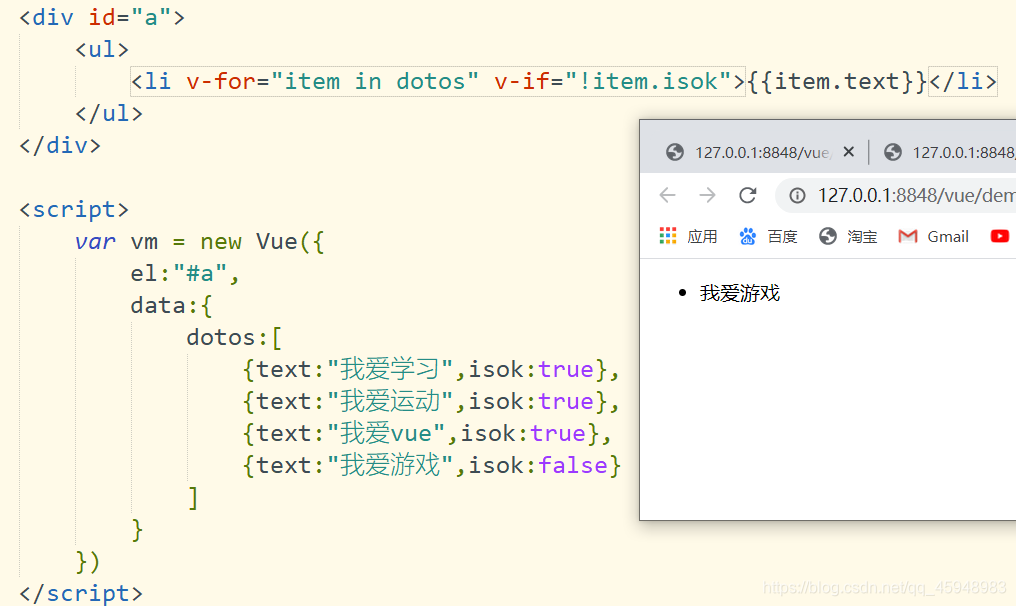Click the 我爱游戏 isok:false data row
Screen dimensions: 1016x606
click(x=432, y=465)
